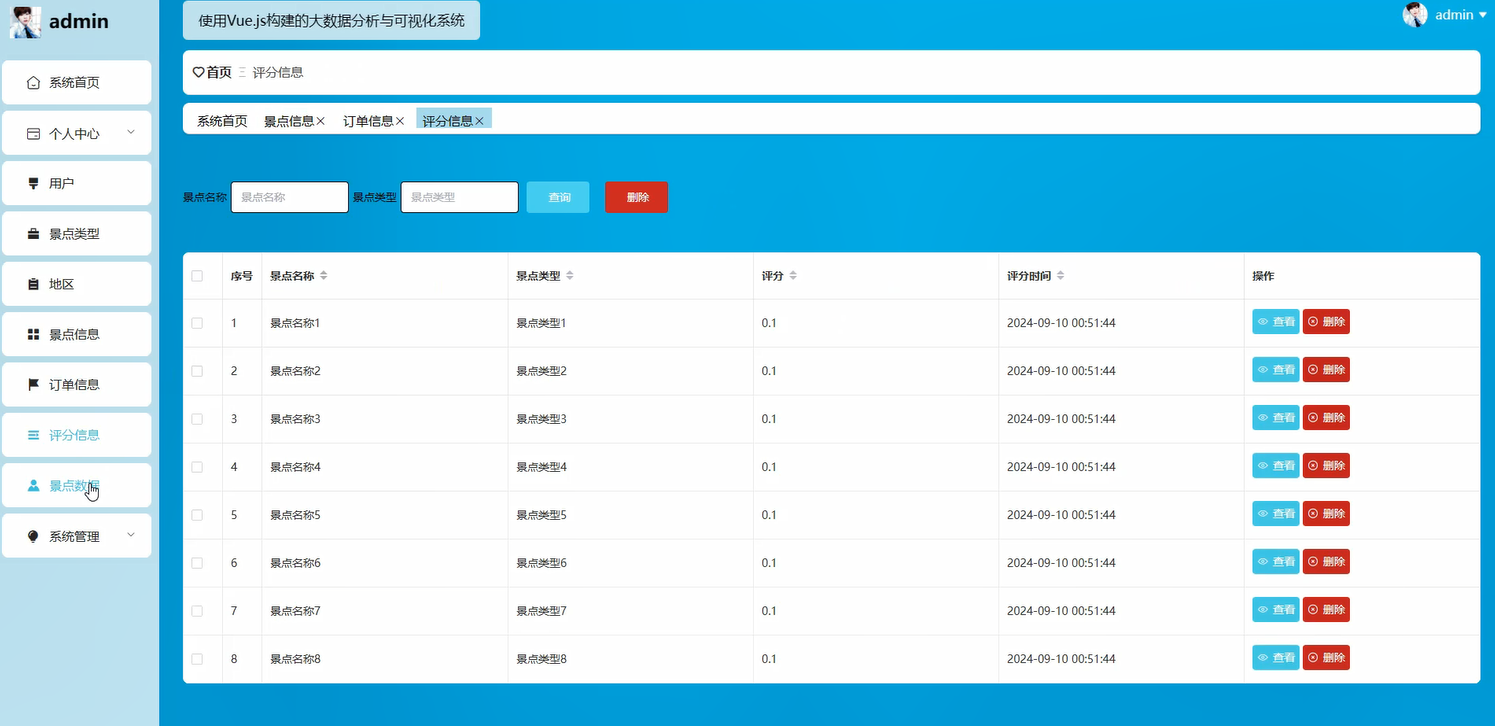
Task: Tick the checkbox for row 景点名称3
Action: (197, 419)
